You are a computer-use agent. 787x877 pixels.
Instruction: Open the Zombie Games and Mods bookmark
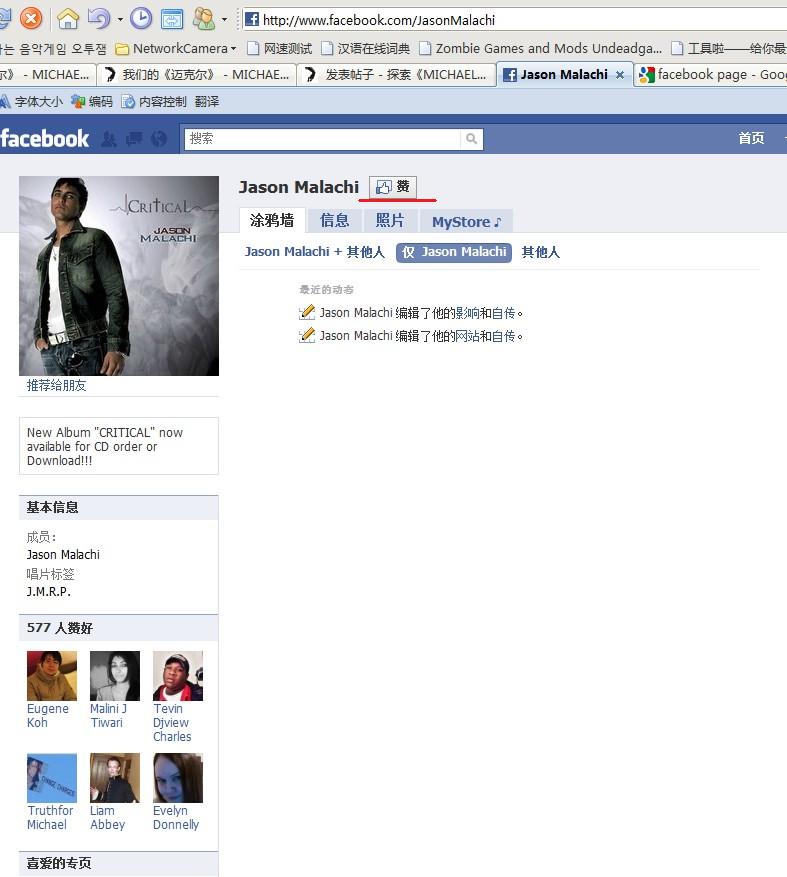point(540,49)
